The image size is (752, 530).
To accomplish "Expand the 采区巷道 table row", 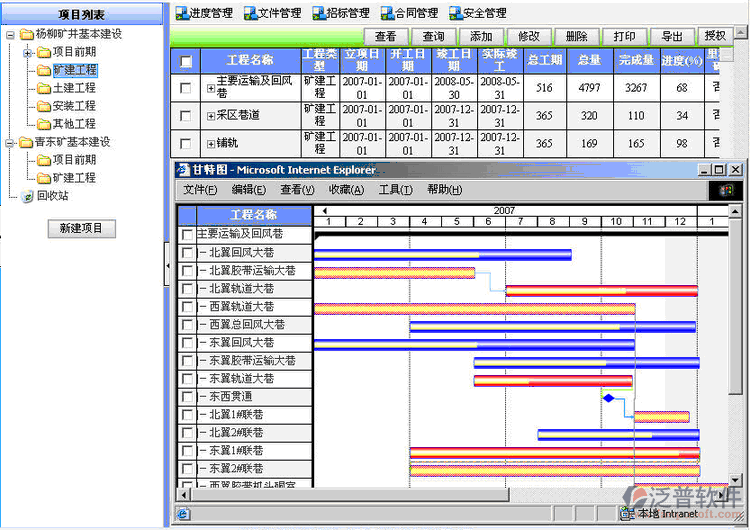I will click(x=211, y=116).
